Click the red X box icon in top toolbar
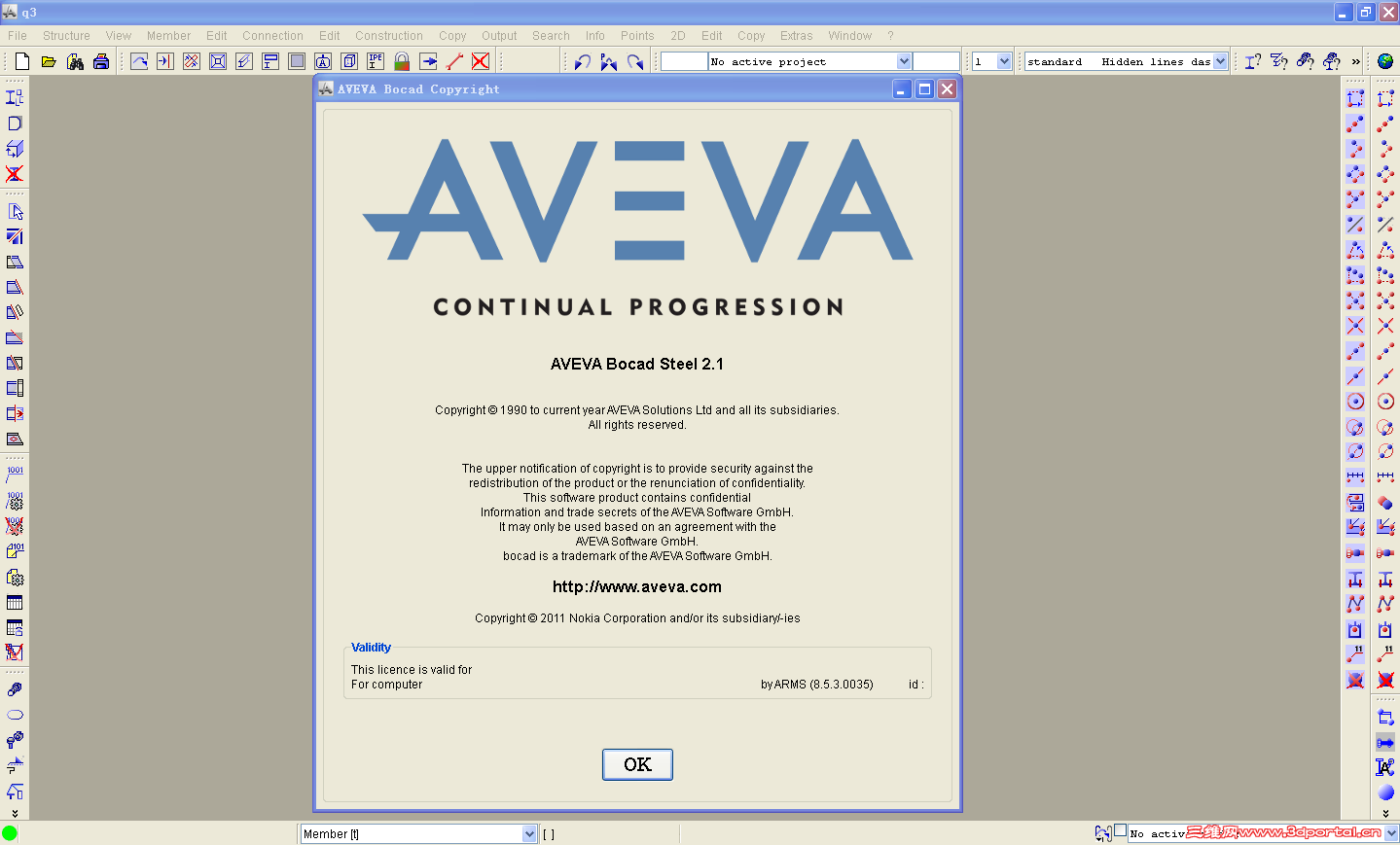 pos(481,61)
